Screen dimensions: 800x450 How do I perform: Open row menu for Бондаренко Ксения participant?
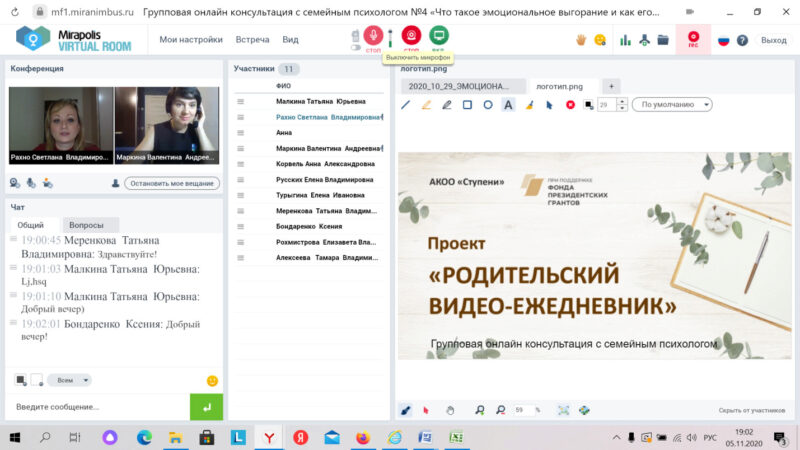tap(240, 227)
